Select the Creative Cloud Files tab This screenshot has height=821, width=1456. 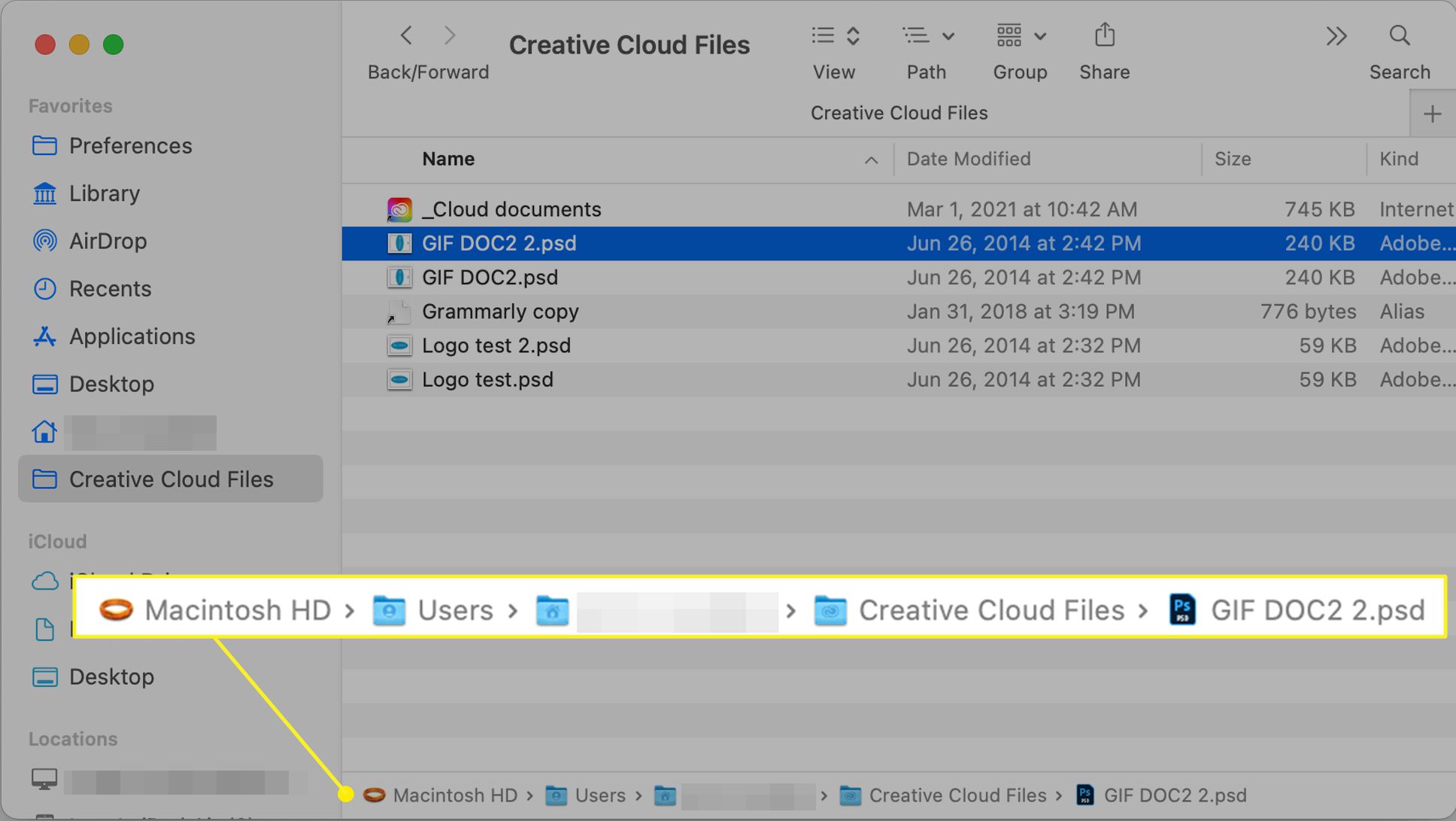click(x=899, y=113)
